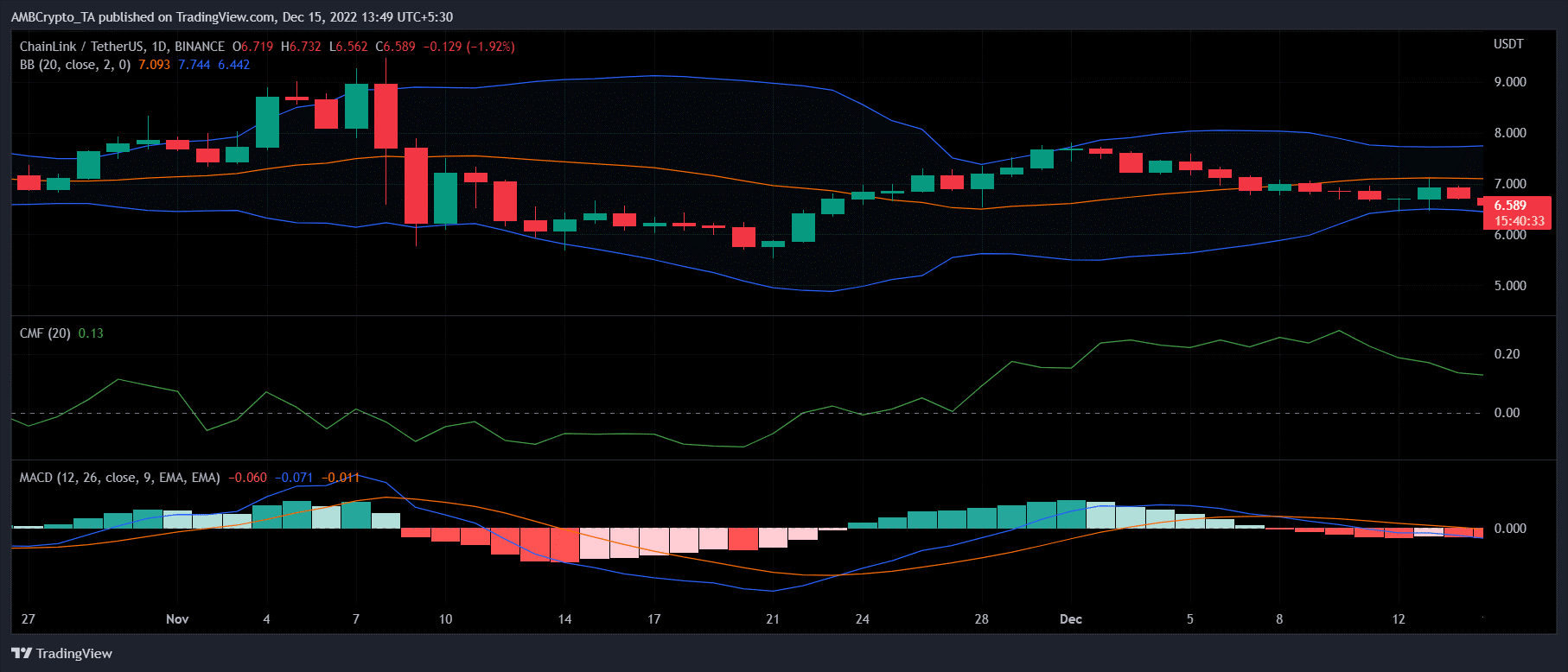Select date 21 on the time axis
This screenshot has height=672, width=1568.
(773, 619)
